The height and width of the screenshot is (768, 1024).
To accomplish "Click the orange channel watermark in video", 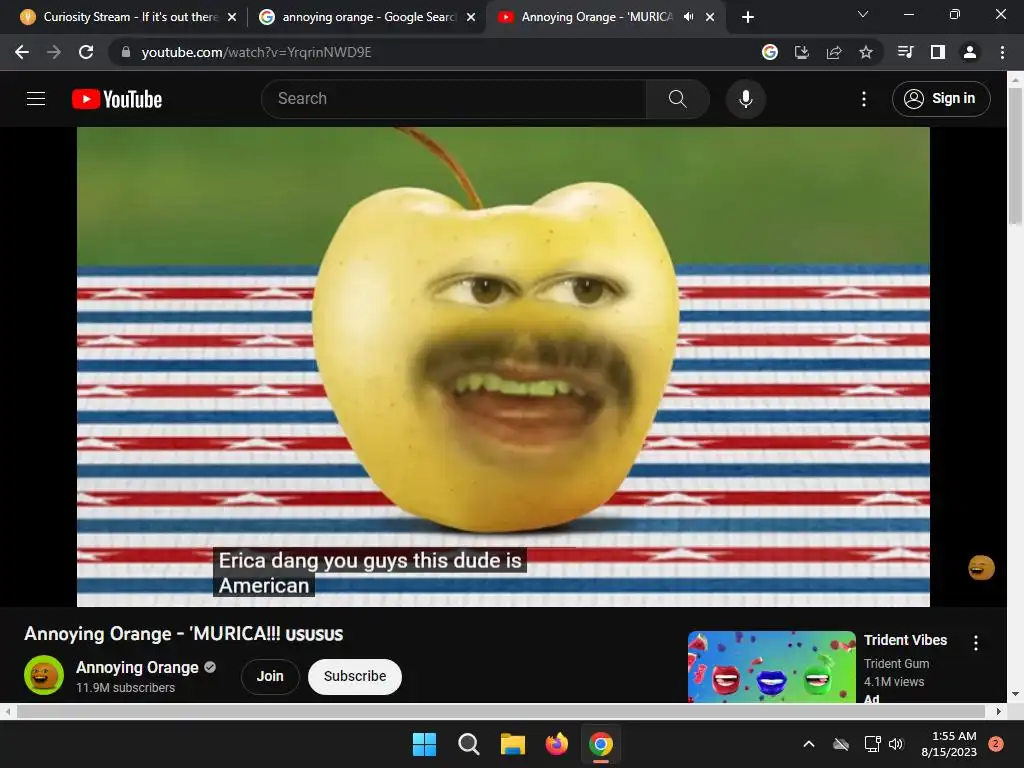I will (981, 568).
